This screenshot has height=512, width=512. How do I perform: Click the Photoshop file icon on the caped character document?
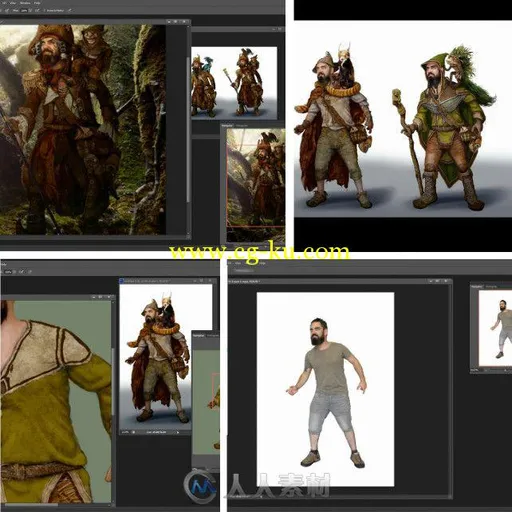click(x=122, y=281)
